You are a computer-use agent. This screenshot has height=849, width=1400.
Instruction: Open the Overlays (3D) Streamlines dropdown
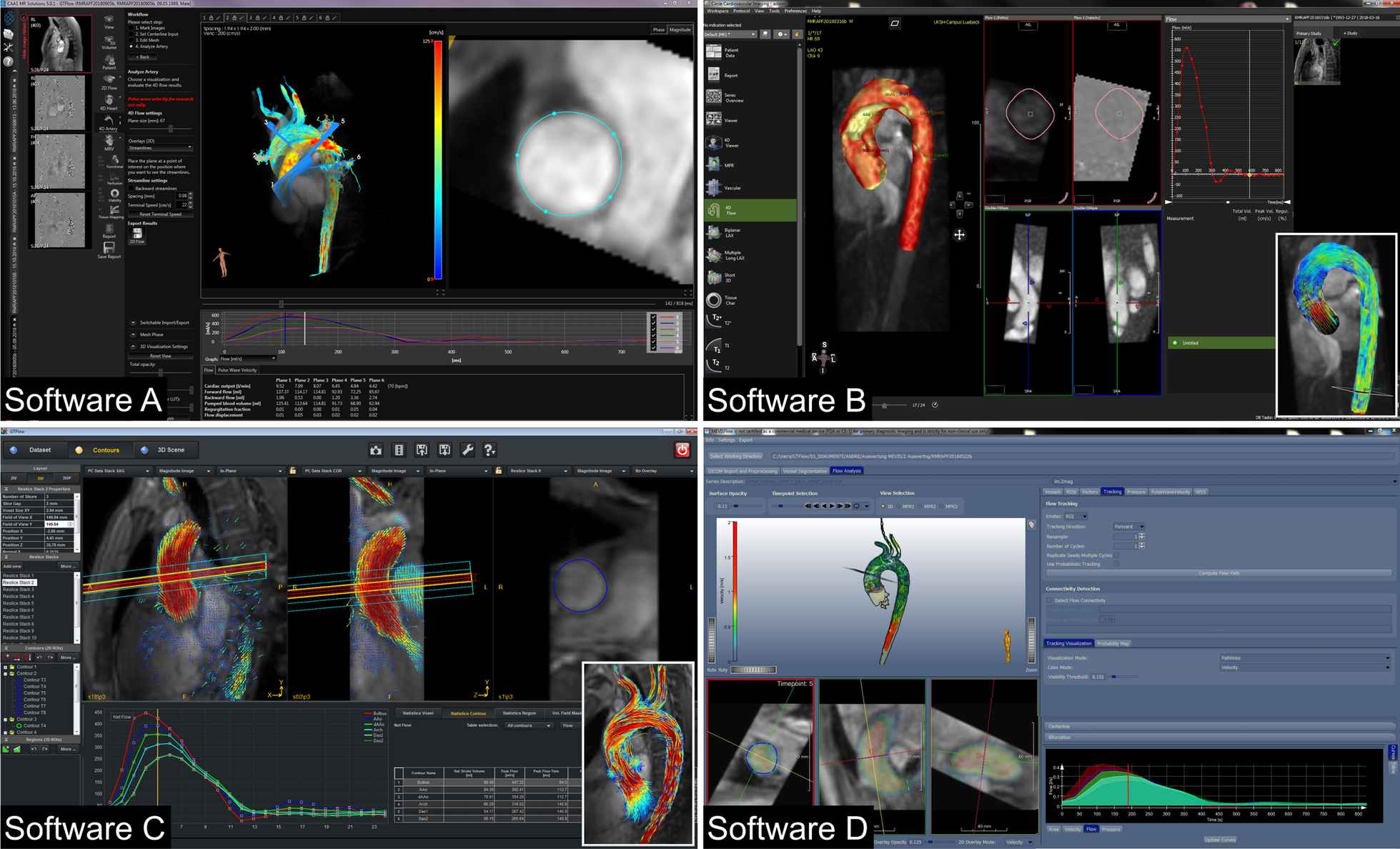[x=160, y=148]
